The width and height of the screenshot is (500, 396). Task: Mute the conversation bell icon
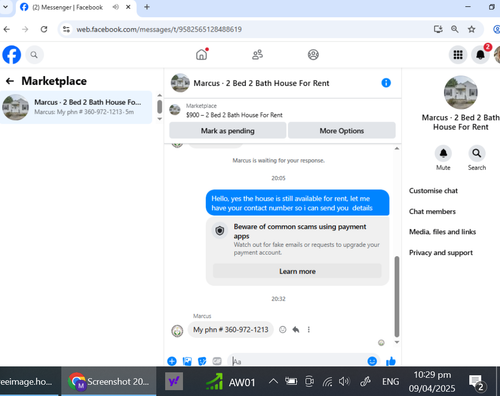[443, 153]
